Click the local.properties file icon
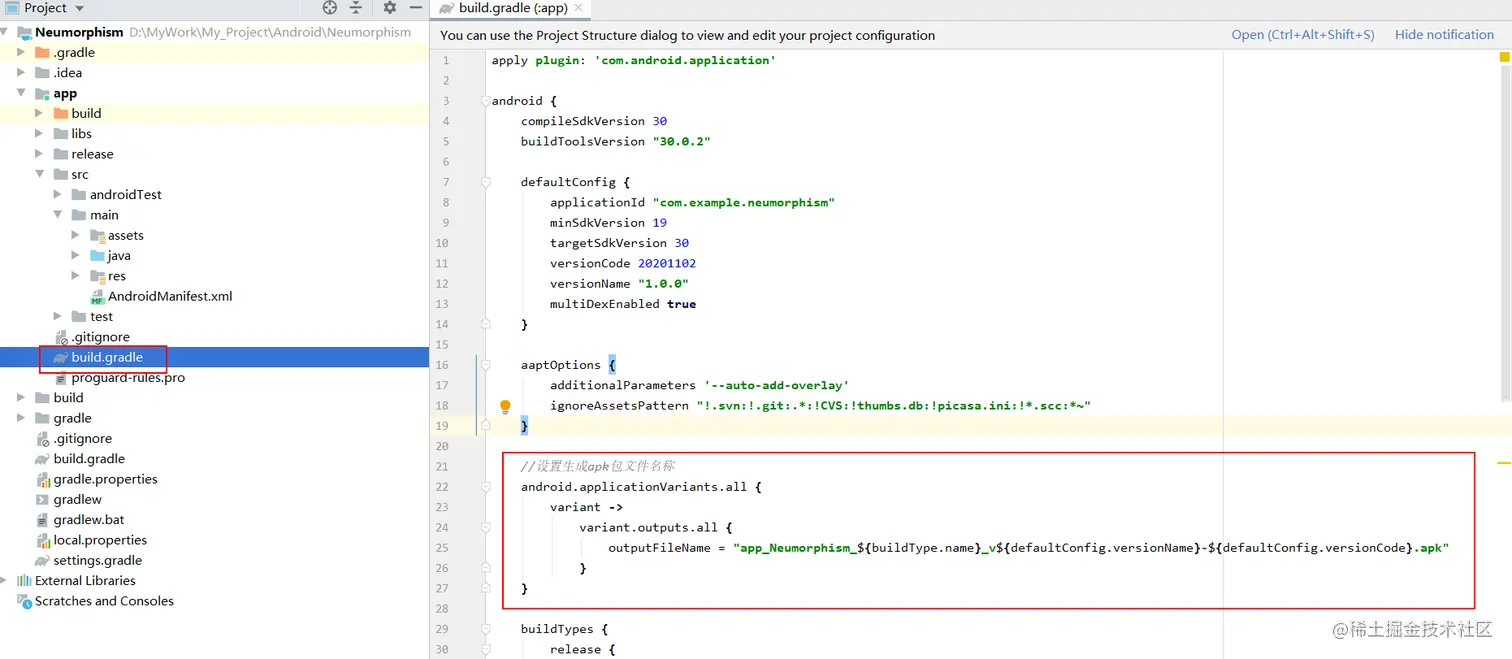The height and width of the screenshot is (659, 1512). click(x=43, y=540)
